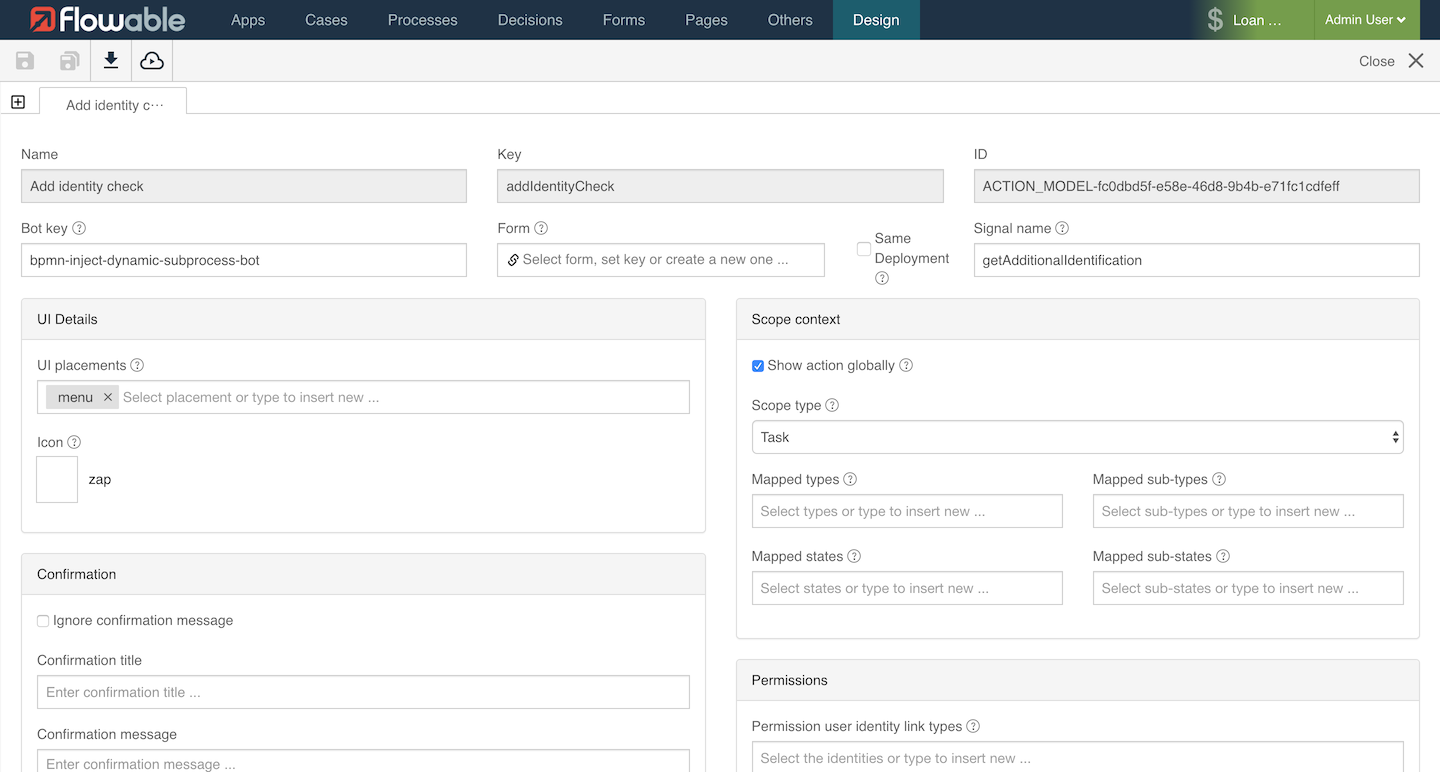
Task: Uncheck Show action globally
Action: click(x=758, y=366)
